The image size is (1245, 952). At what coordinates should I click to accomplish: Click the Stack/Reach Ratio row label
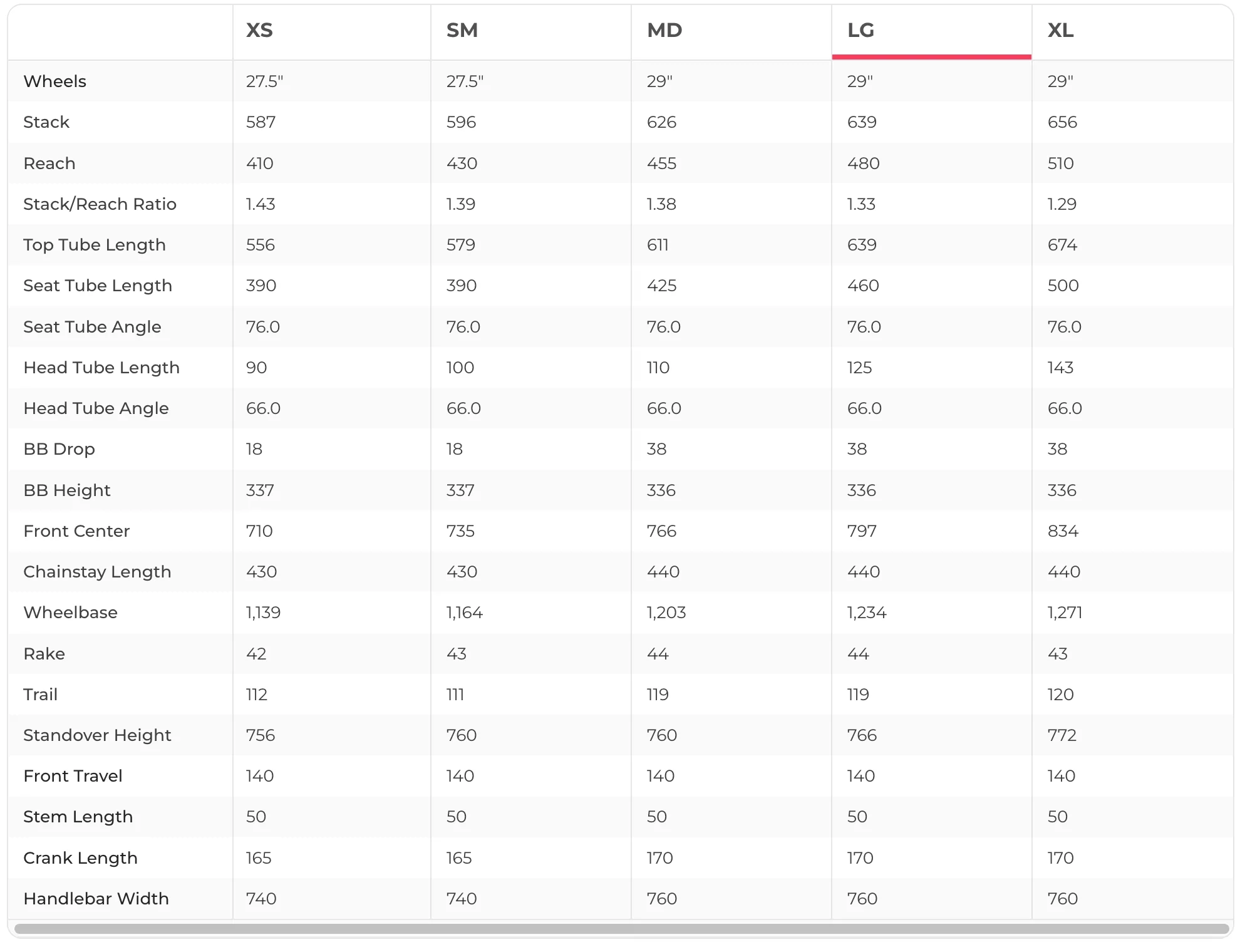[x=100, y=204]
